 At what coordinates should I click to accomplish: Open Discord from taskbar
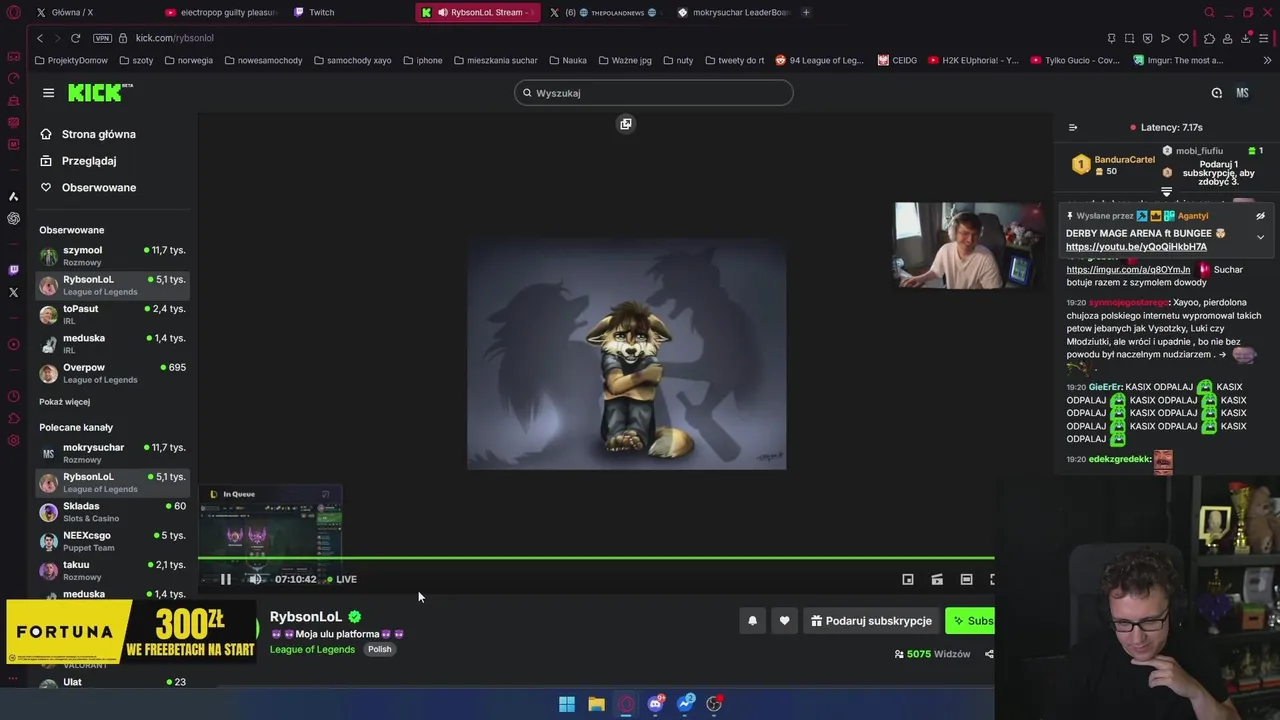[655, 704]
